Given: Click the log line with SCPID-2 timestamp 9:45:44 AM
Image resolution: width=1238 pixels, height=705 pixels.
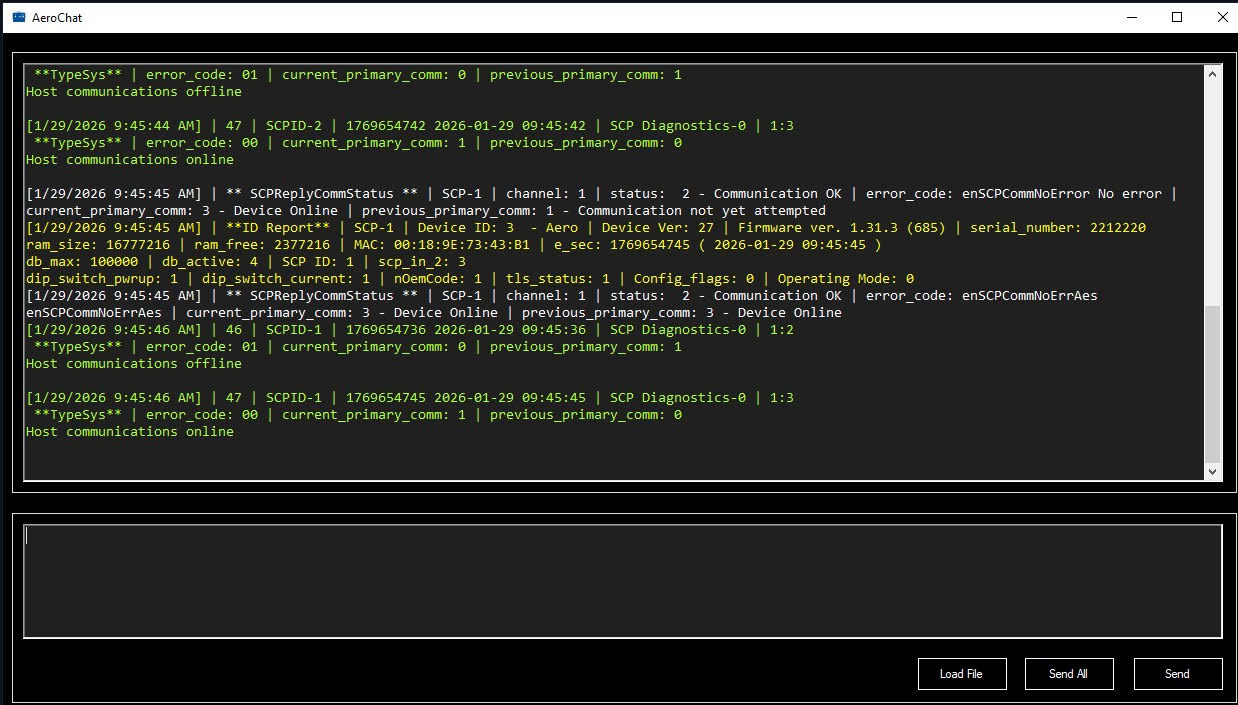Looking at the screenshot, I should pyautogui.click(x=410, y=126).
